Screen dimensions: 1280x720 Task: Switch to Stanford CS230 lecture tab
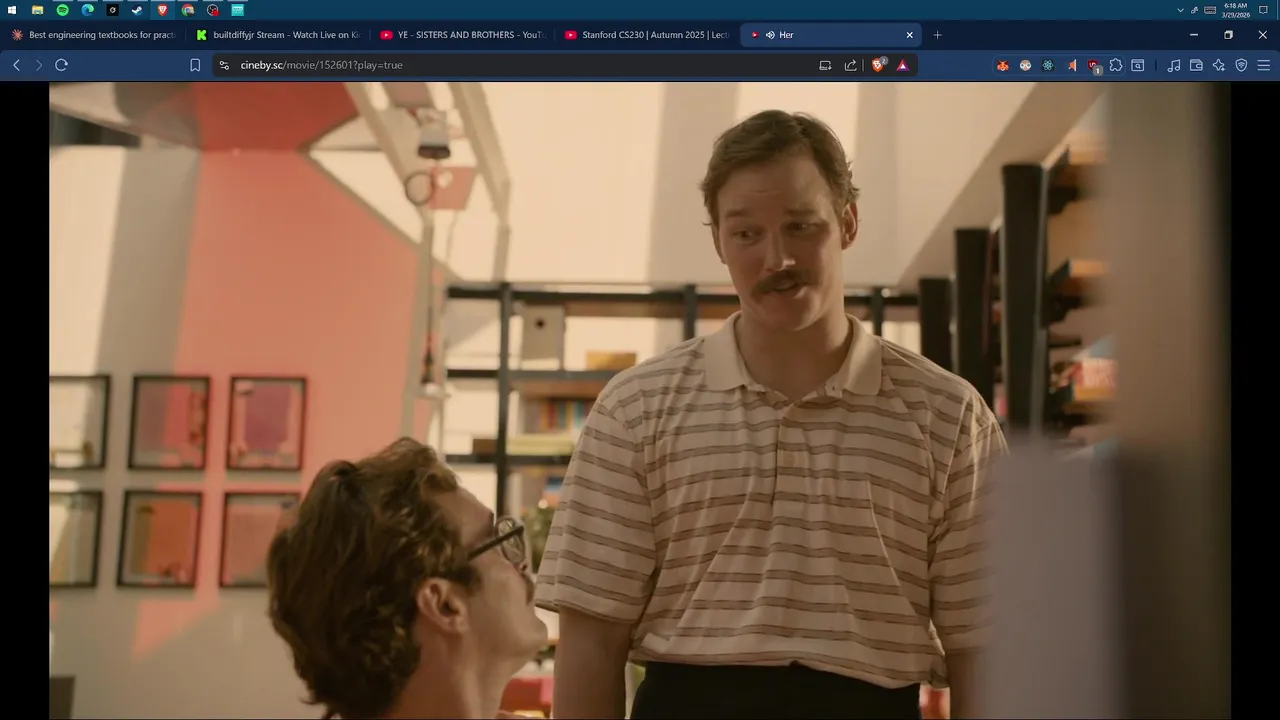pyautogui.click(x=645, y=35)
